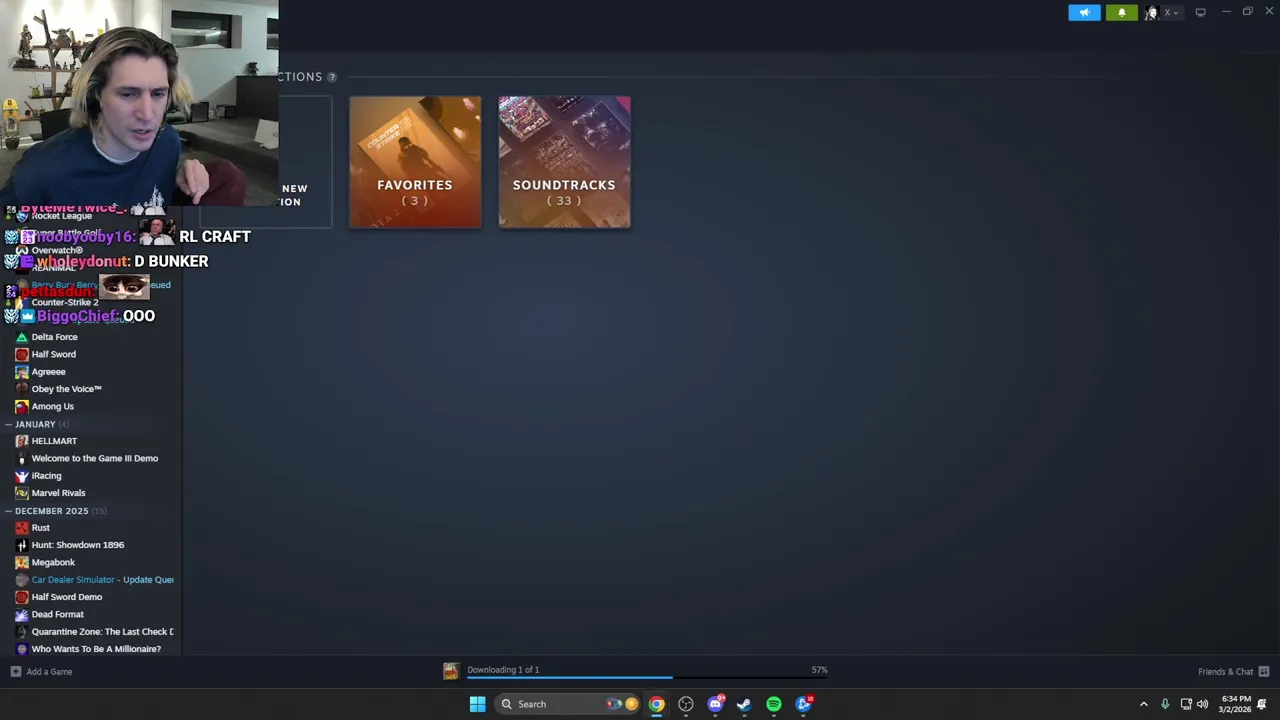Click Megabonk game icon
Screen dimensions: 1280x720
coord(22,562)
